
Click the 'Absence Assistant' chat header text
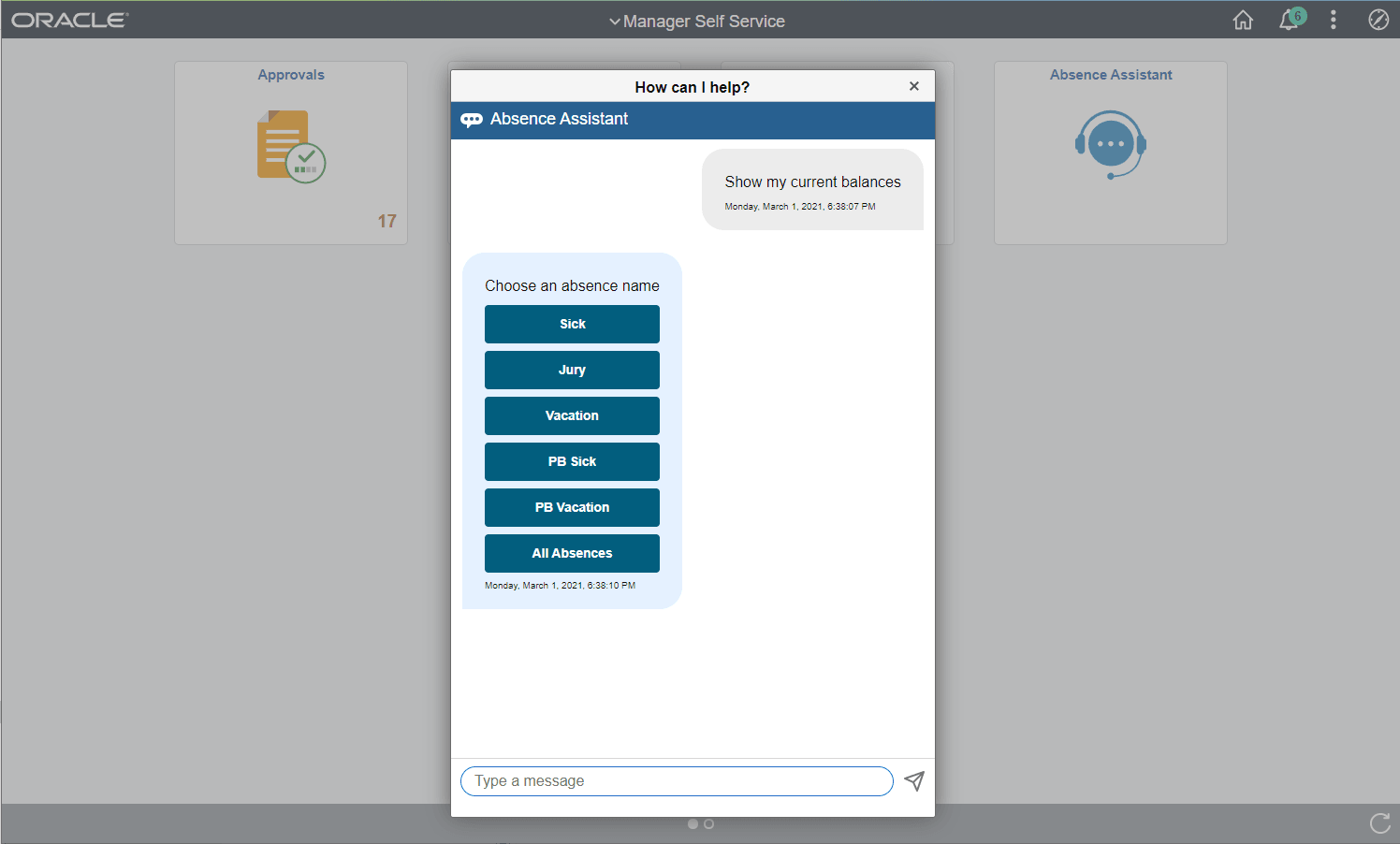(x=559, y=119)
